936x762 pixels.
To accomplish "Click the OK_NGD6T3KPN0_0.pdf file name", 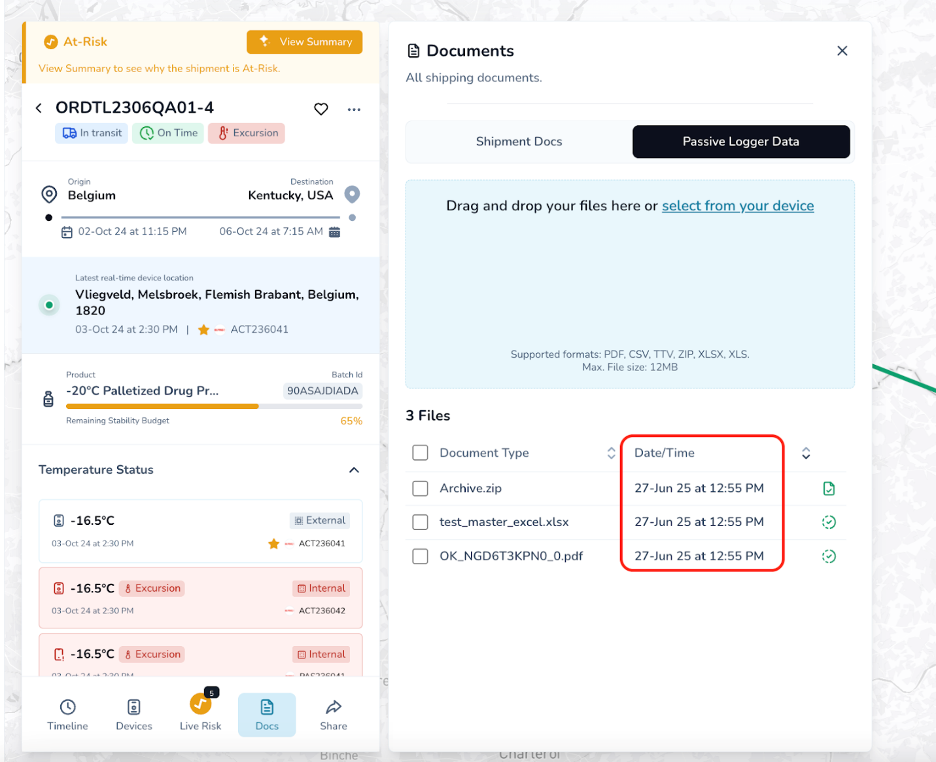I will 511,556.
